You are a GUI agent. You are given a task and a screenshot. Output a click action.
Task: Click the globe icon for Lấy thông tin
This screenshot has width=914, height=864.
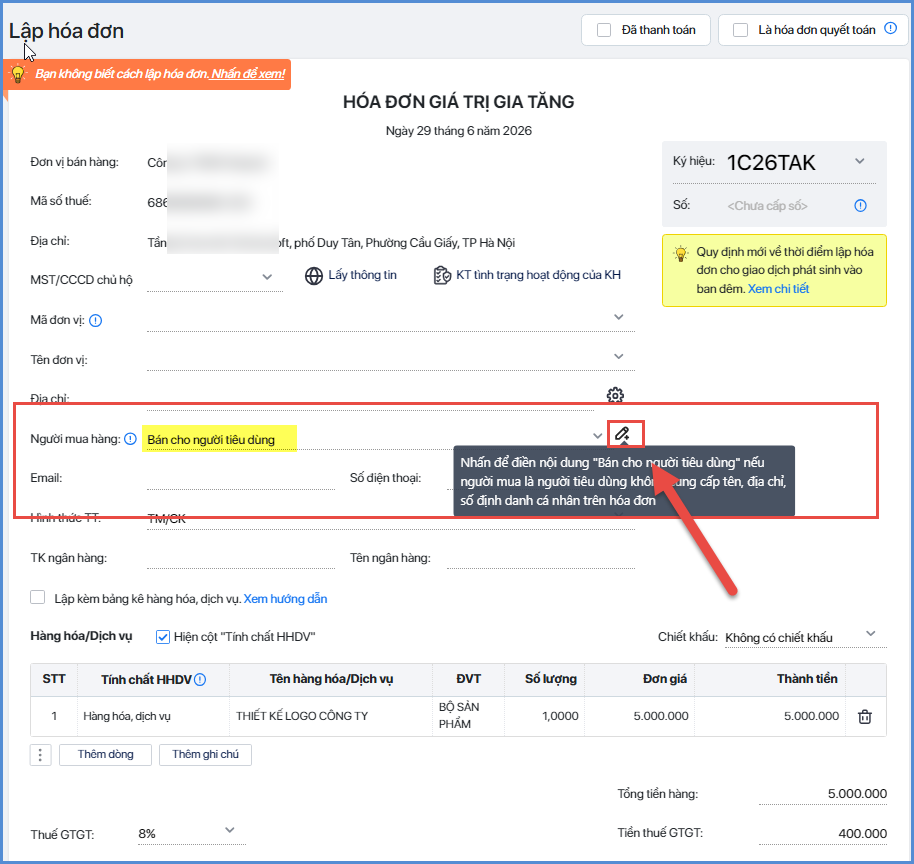click(x=314, y=276)
